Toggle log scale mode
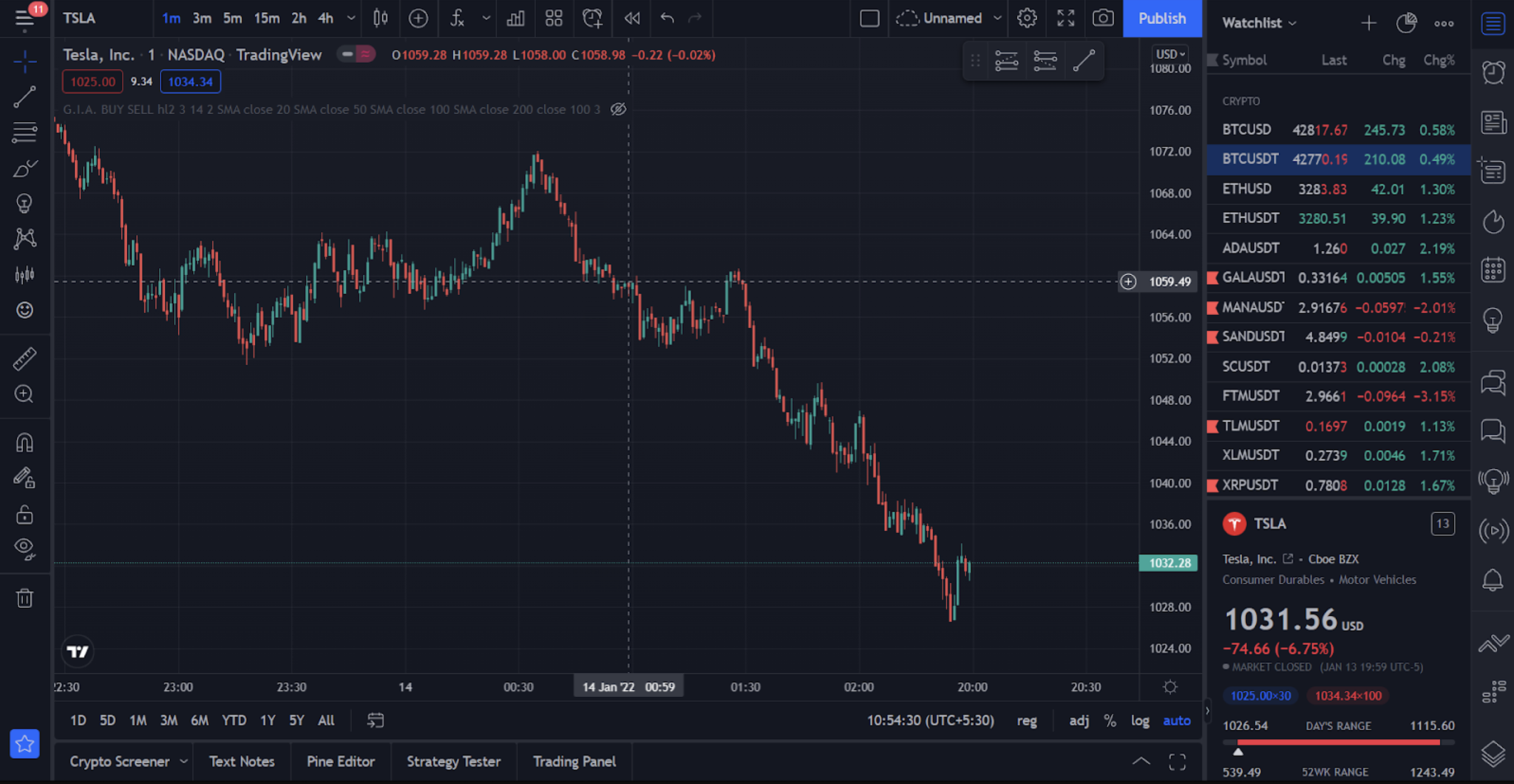Screen dimensions: 1514x784 (1140, 720)
